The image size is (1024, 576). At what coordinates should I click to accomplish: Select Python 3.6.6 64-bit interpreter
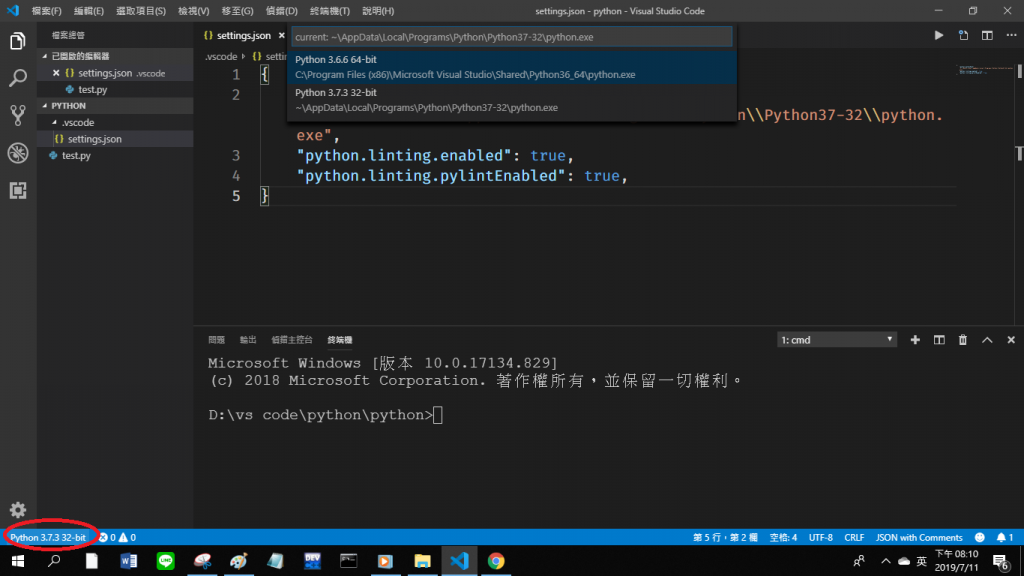coord(512,67)
